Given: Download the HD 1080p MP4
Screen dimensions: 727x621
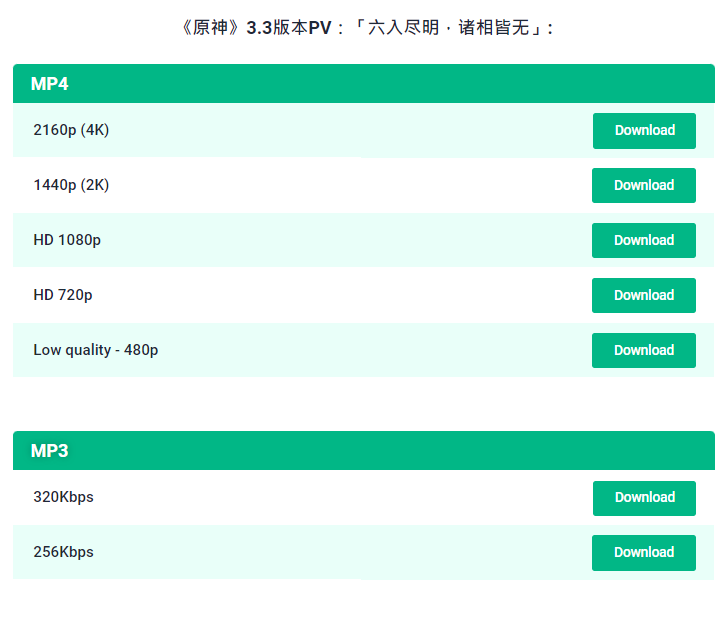Looking at the screenshot, I should [644, 240].
